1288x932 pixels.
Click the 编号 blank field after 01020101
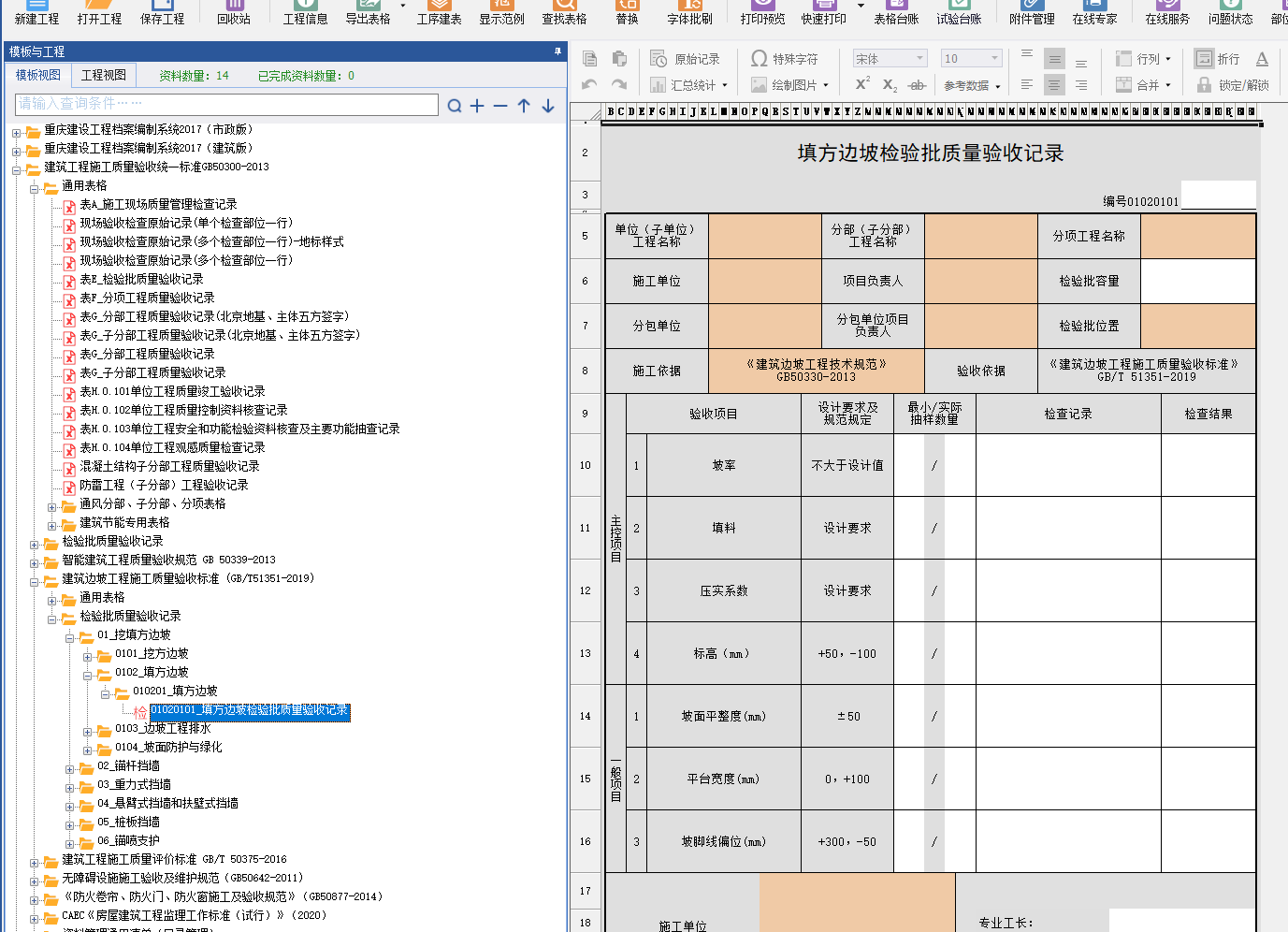1218,195
